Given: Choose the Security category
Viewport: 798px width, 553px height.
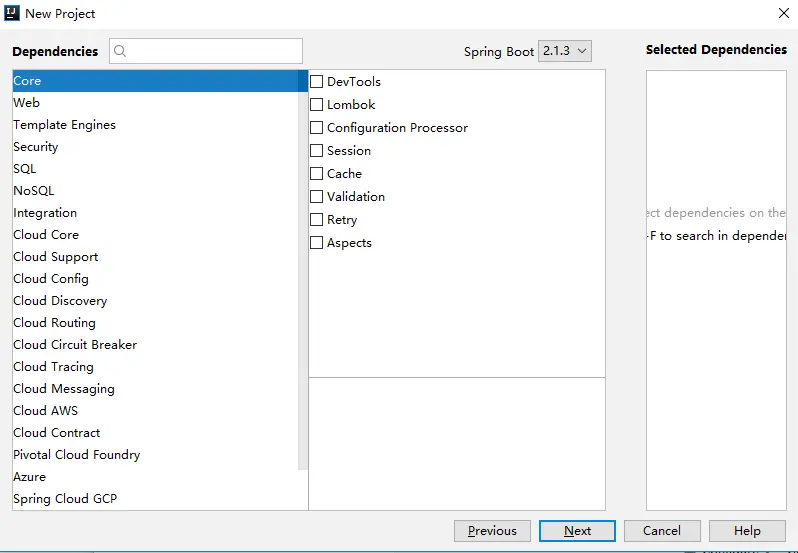Looking at the screenshot, I should tap(155, 147).
